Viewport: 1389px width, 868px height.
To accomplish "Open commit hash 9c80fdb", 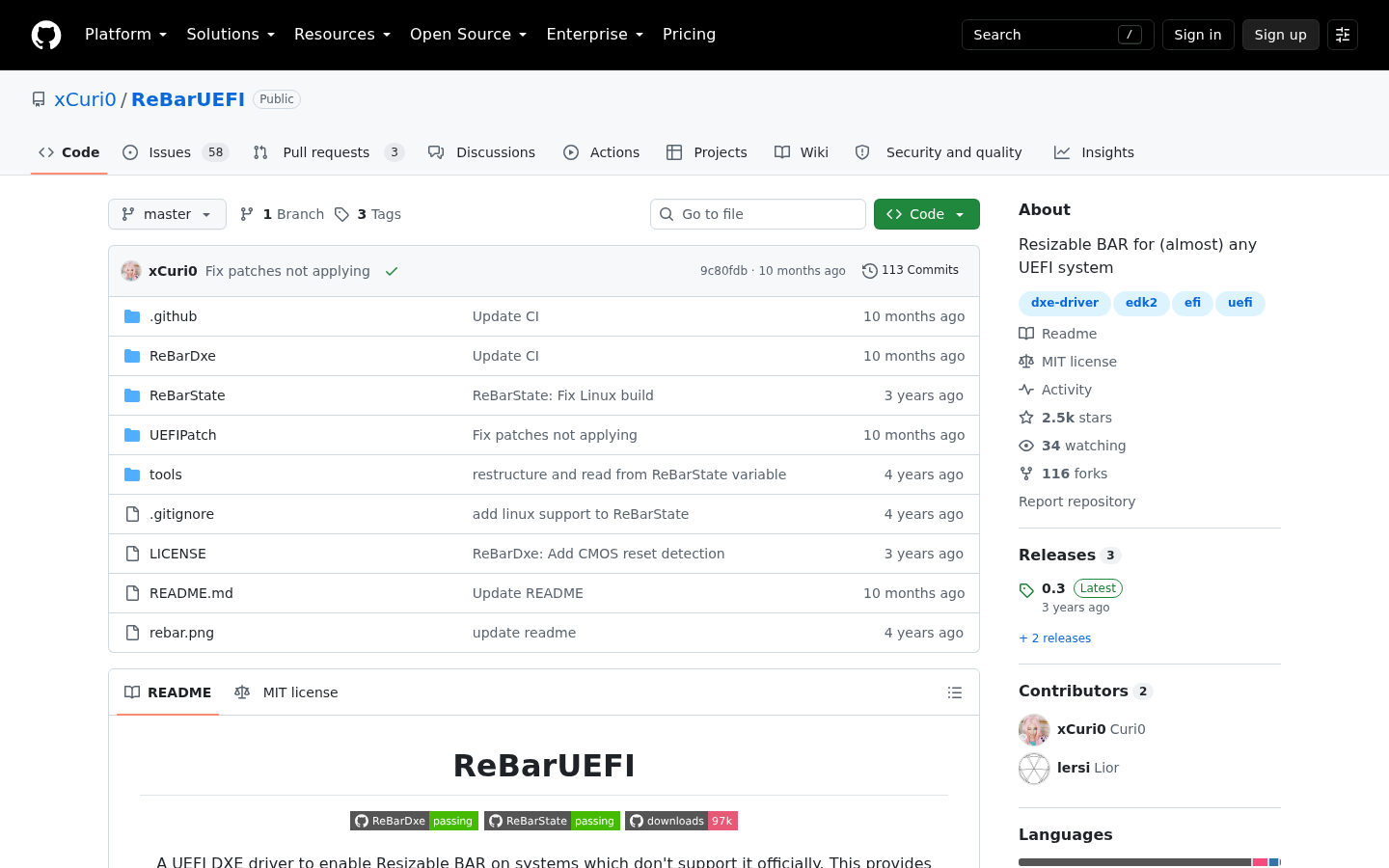I will pyautogui.click(x=723, y=271).
